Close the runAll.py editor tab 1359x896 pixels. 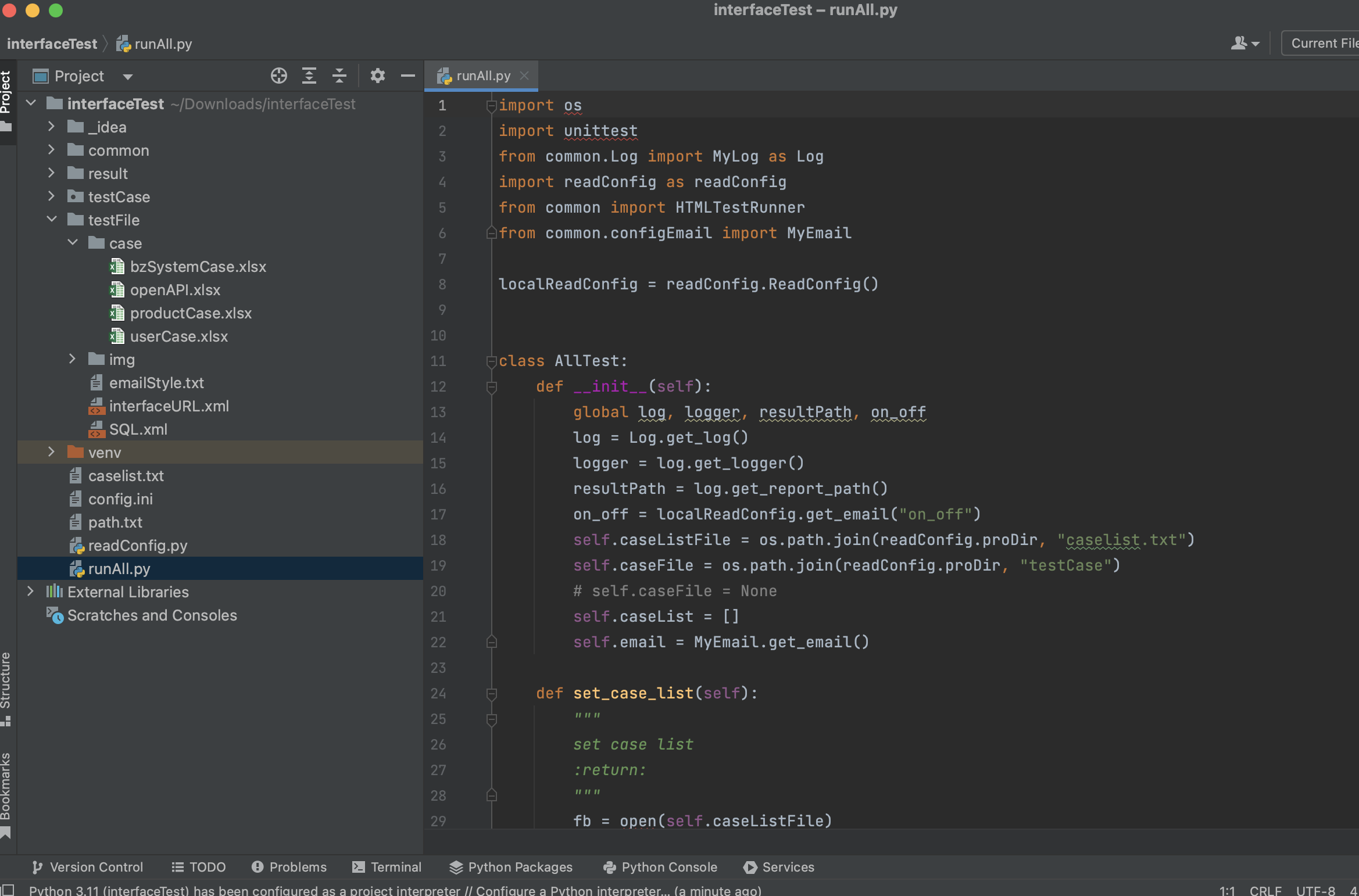click(x=524, y=76)
